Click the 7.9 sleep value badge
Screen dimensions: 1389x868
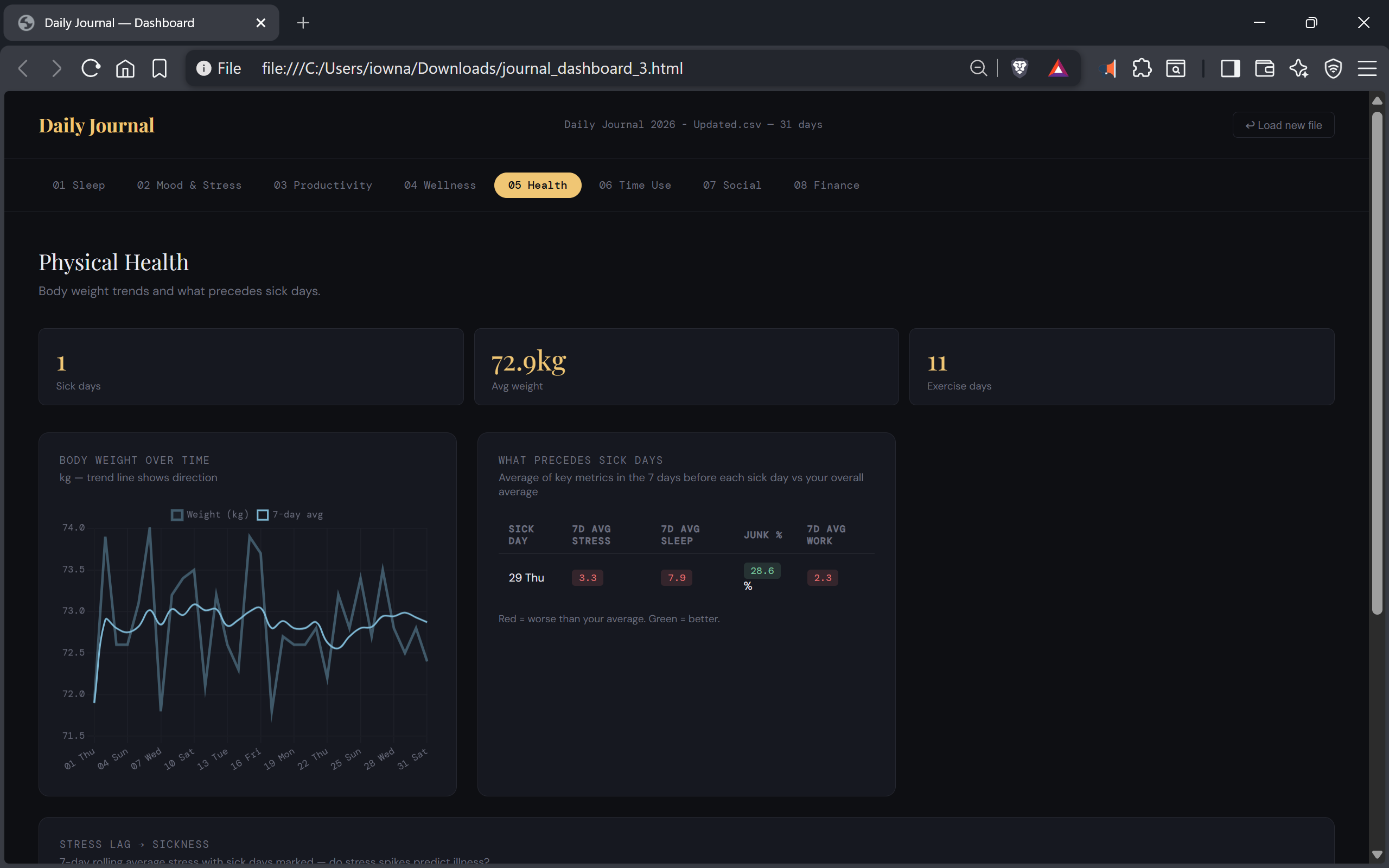tap(676, 578)
